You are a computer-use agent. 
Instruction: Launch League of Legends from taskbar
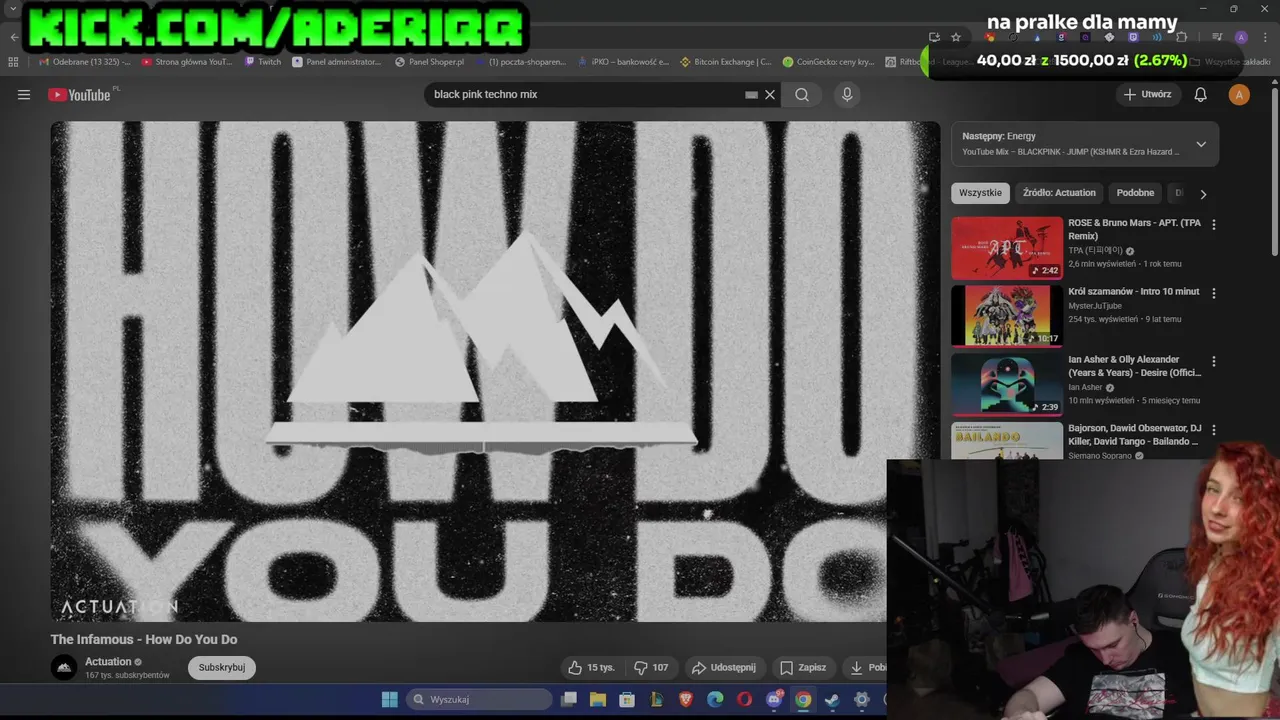pos(657,699)
